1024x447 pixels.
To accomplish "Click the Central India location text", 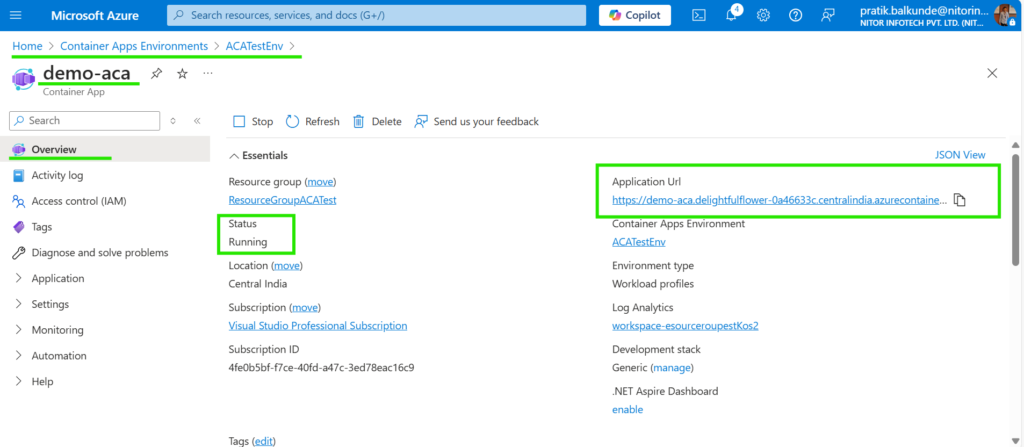I will pyautogui.click(x=258, y=284).
